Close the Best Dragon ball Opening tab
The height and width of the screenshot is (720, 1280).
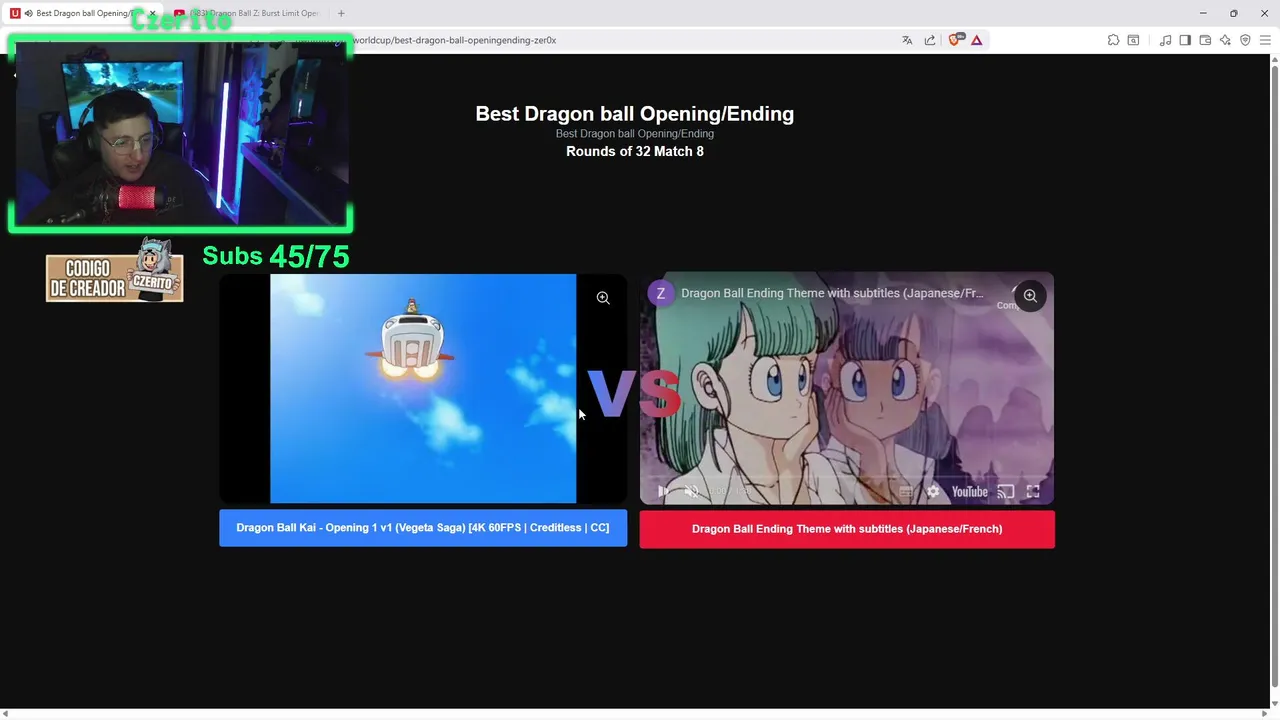152,13
